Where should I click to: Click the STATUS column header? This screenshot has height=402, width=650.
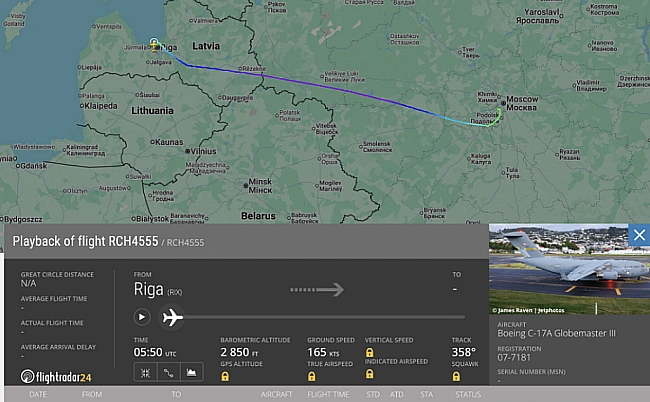pyautogui.click(x=468, y=395)
